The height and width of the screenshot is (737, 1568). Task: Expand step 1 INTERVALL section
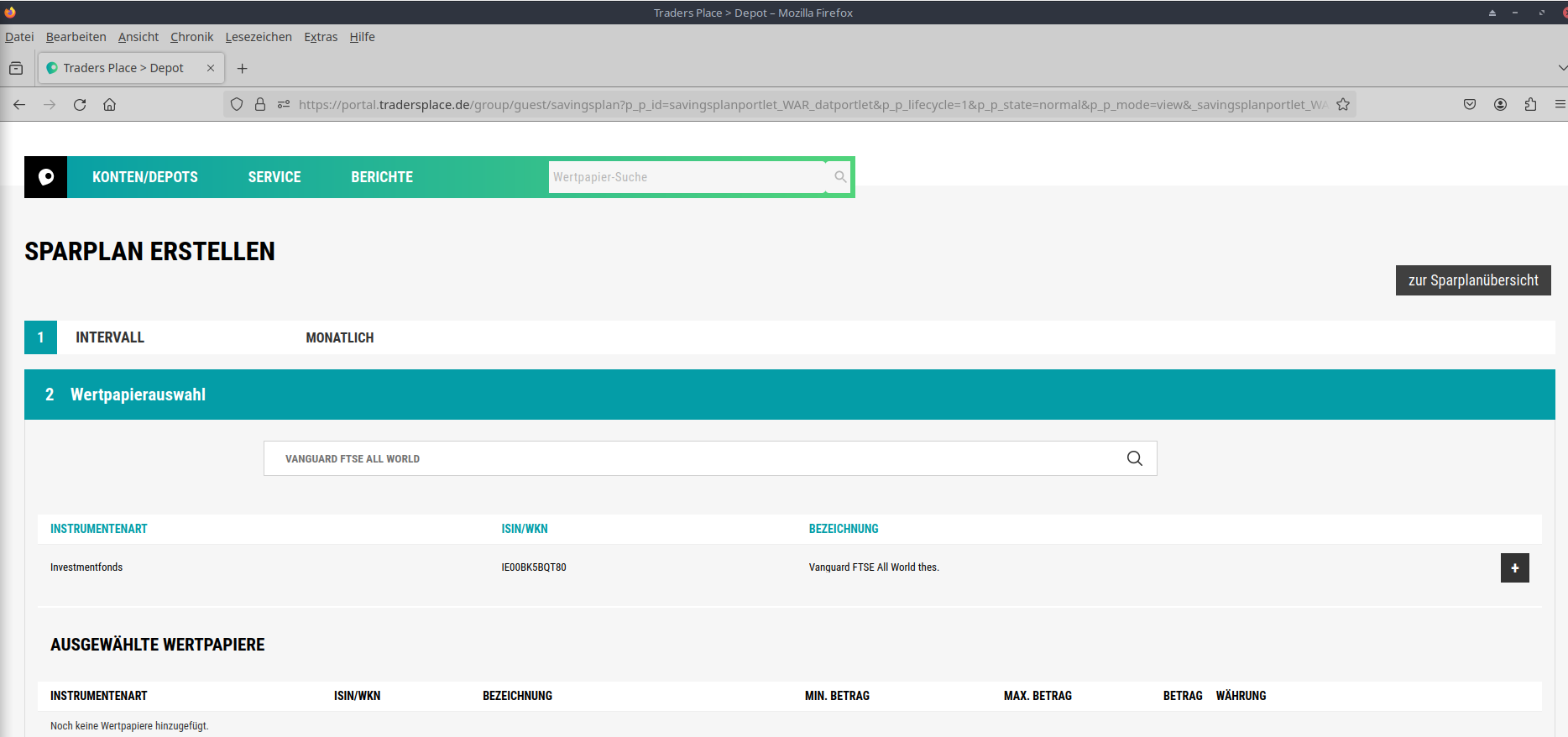pos(790,337)
